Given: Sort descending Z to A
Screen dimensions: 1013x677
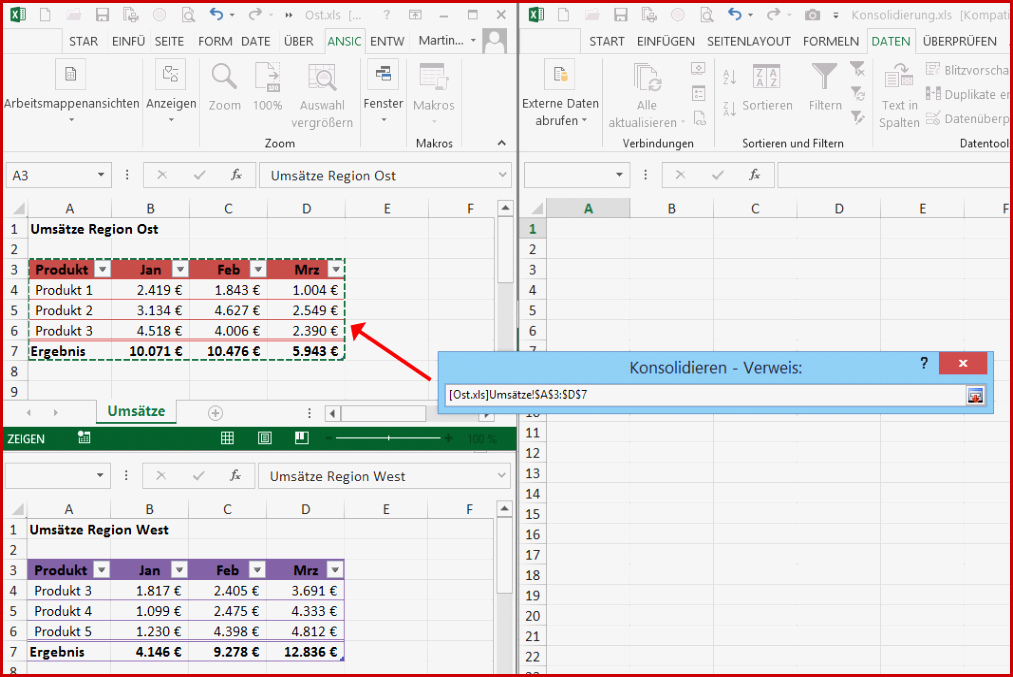Looking at the screenshot, I should tap(729, 109).
